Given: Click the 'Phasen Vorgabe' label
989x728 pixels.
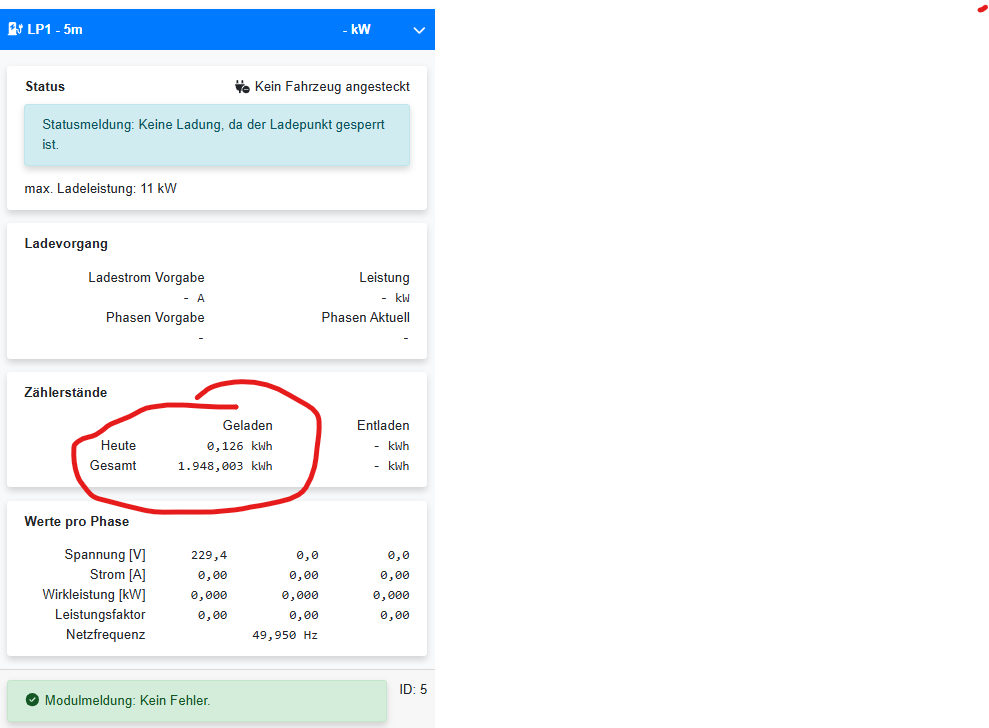Looking at the screenshot, I should coord(155,317).
